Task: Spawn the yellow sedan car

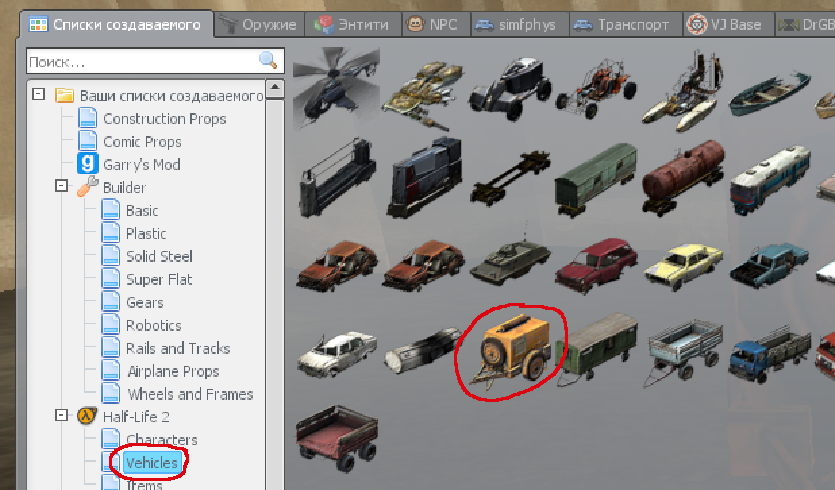Action: [683, 266]
